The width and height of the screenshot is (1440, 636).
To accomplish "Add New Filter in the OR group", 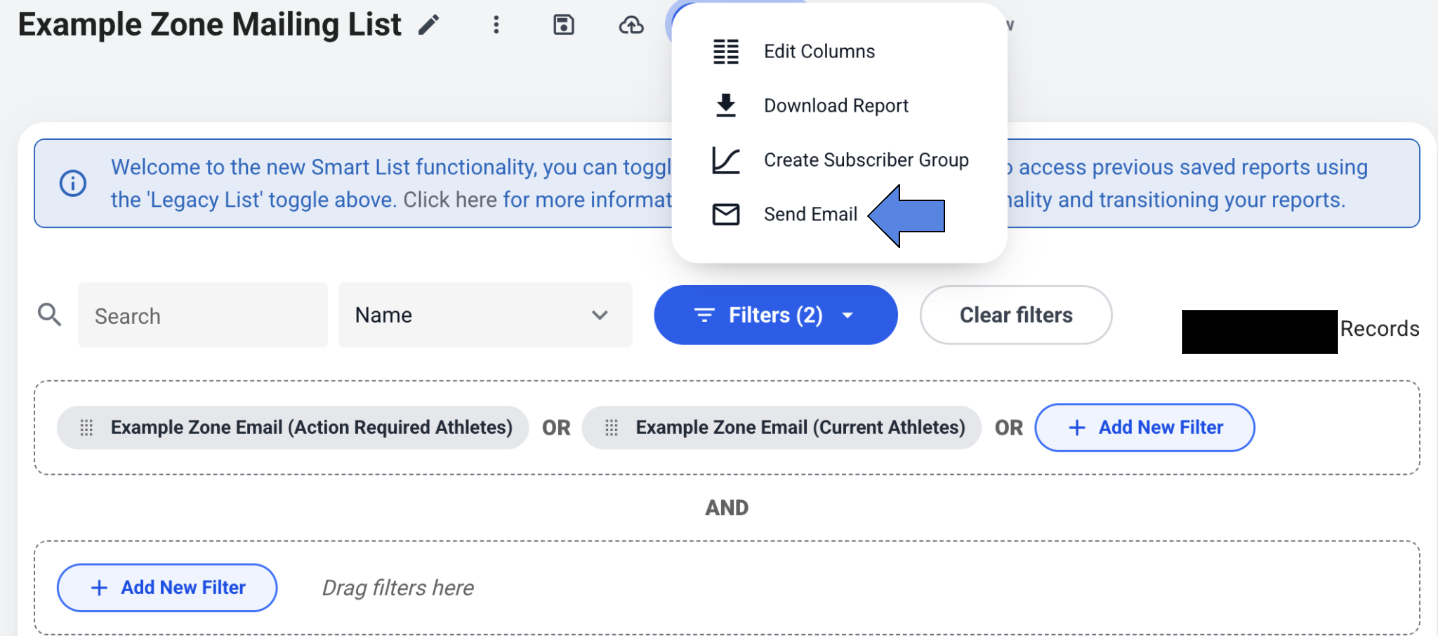I will pos(1145,428).
